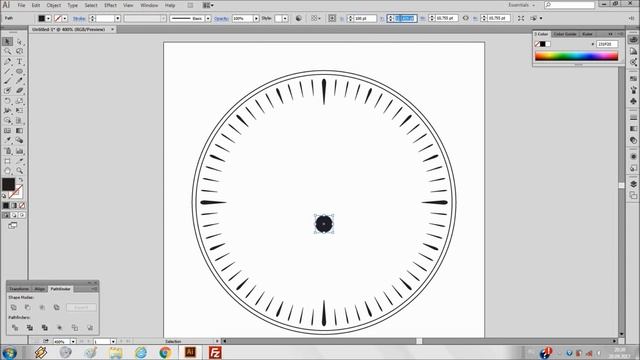This screenshot has width=640, height=360.
Task: Click the color spectrum bar
Action: tap(576, 56)
